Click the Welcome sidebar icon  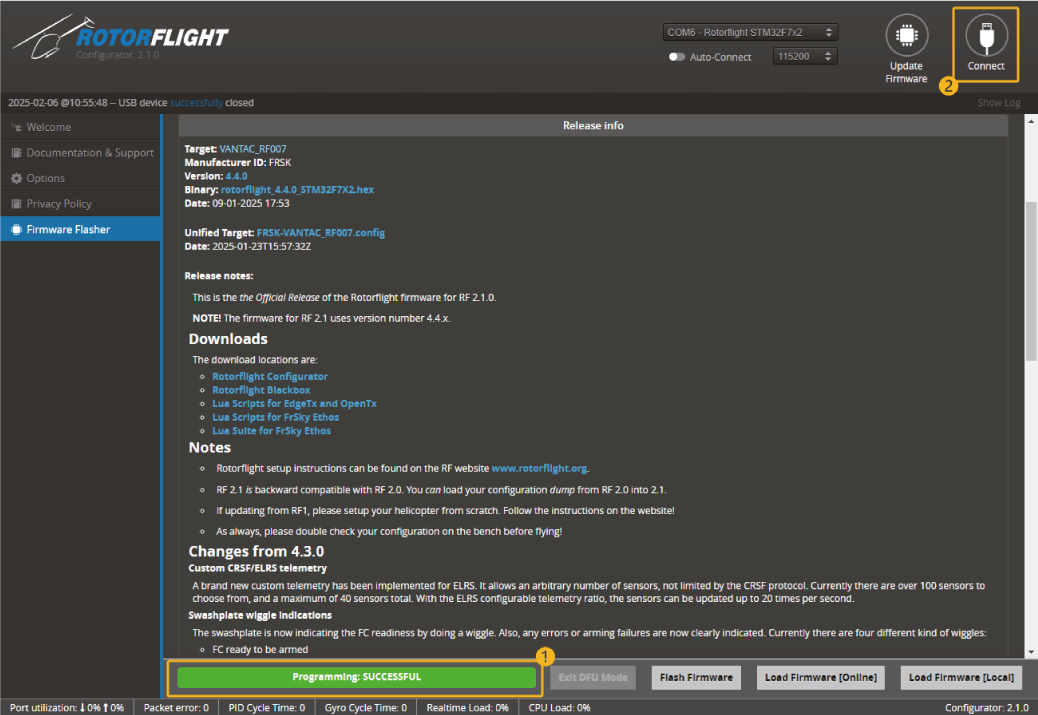coord(16,128)
